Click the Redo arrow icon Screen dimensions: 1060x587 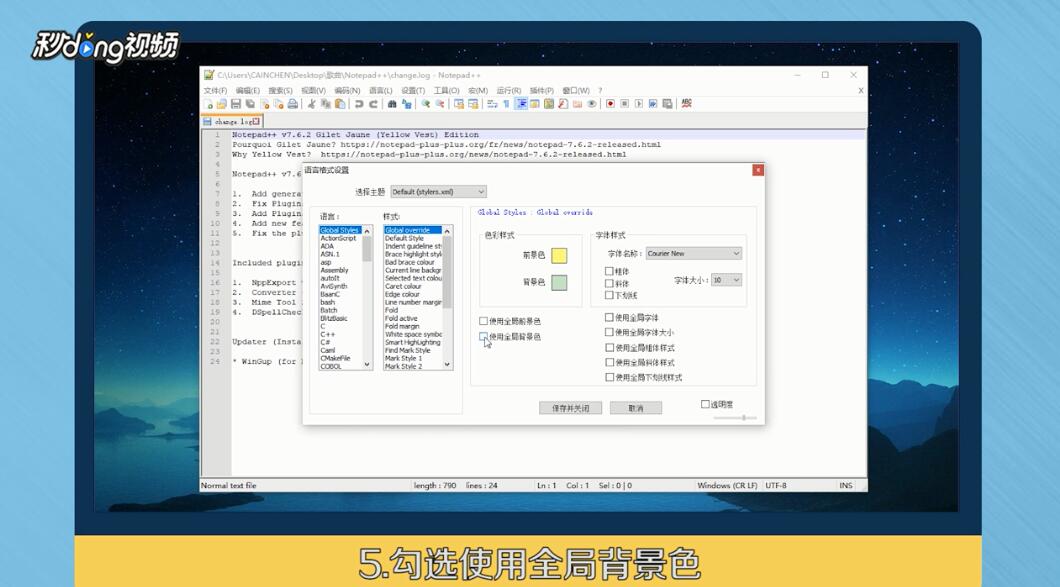tap(373, 104)
